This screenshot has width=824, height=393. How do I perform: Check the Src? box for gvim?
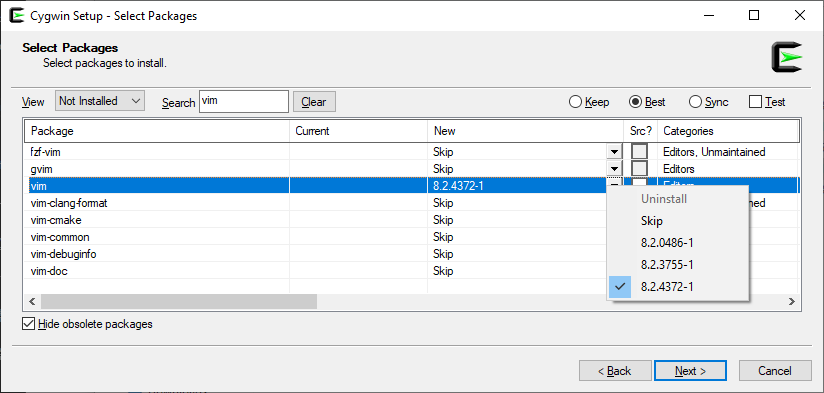pyautogui.click(x=640, y=169)
